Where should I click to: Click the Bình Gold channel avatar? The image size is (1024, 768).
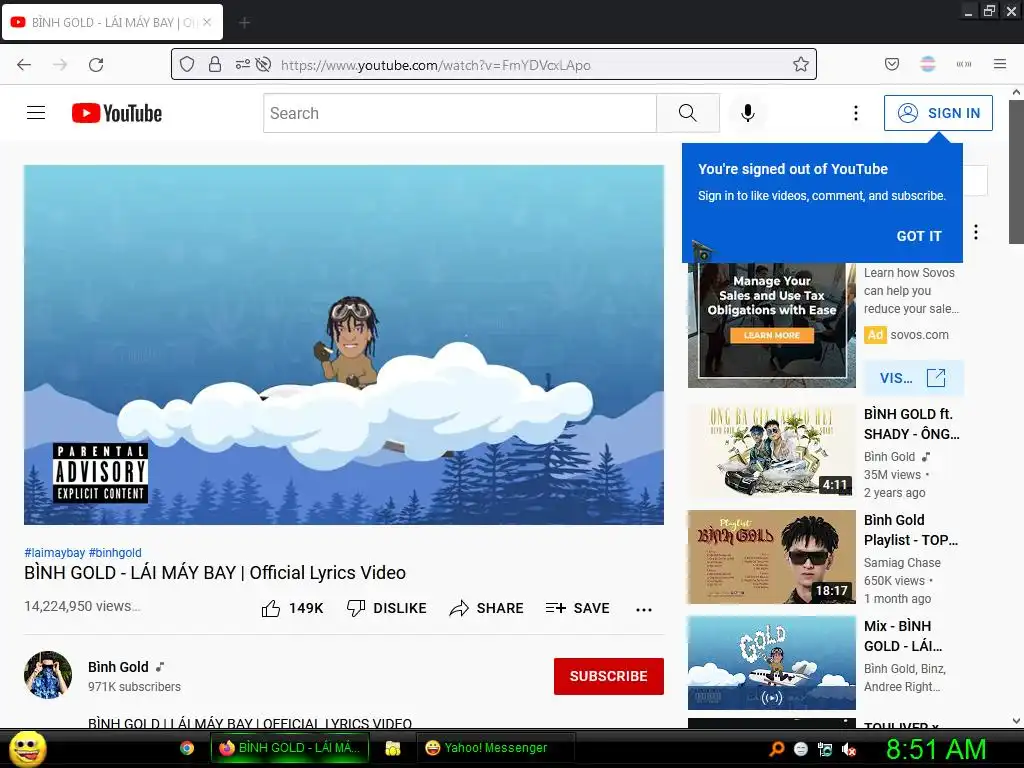pos(48,675)
